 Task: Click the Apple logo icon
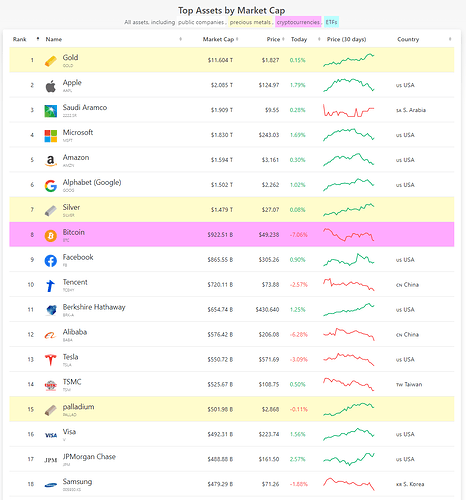[x=51, y=86]
